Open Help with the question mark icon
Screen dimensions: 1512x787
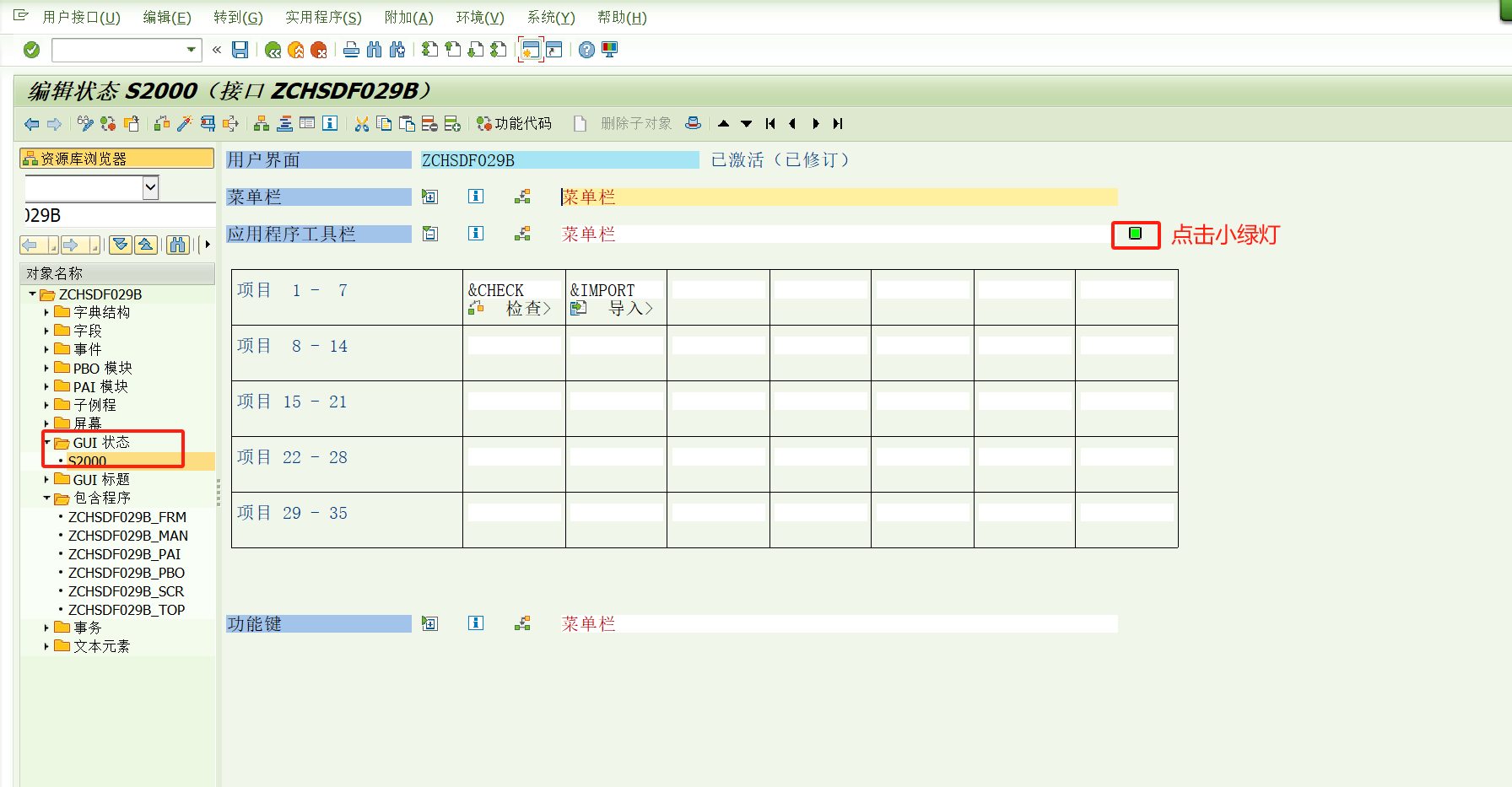[x=586, y=50]
